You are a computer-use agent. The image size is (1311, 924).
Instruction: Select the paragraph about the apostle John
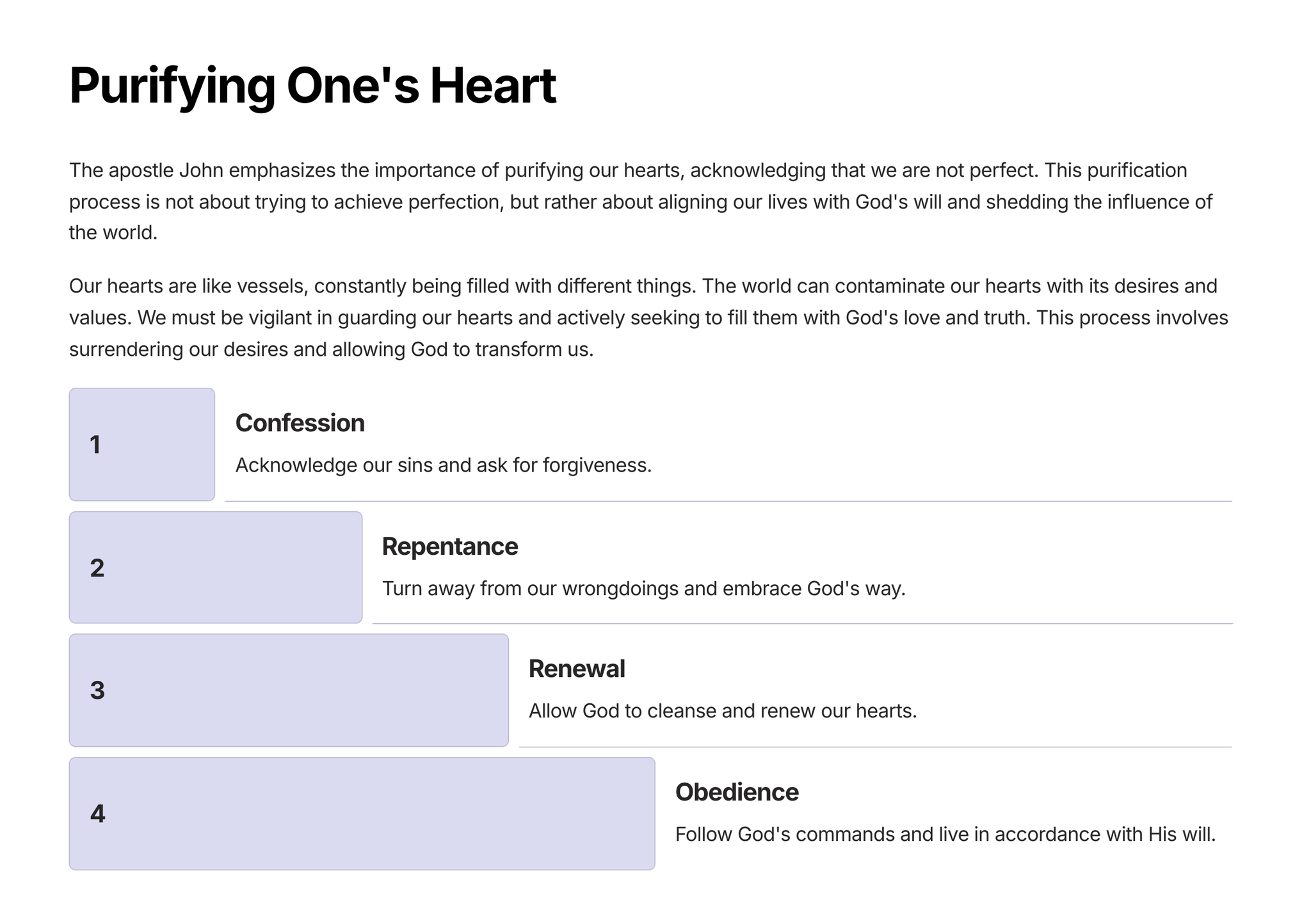click(640, 202)
